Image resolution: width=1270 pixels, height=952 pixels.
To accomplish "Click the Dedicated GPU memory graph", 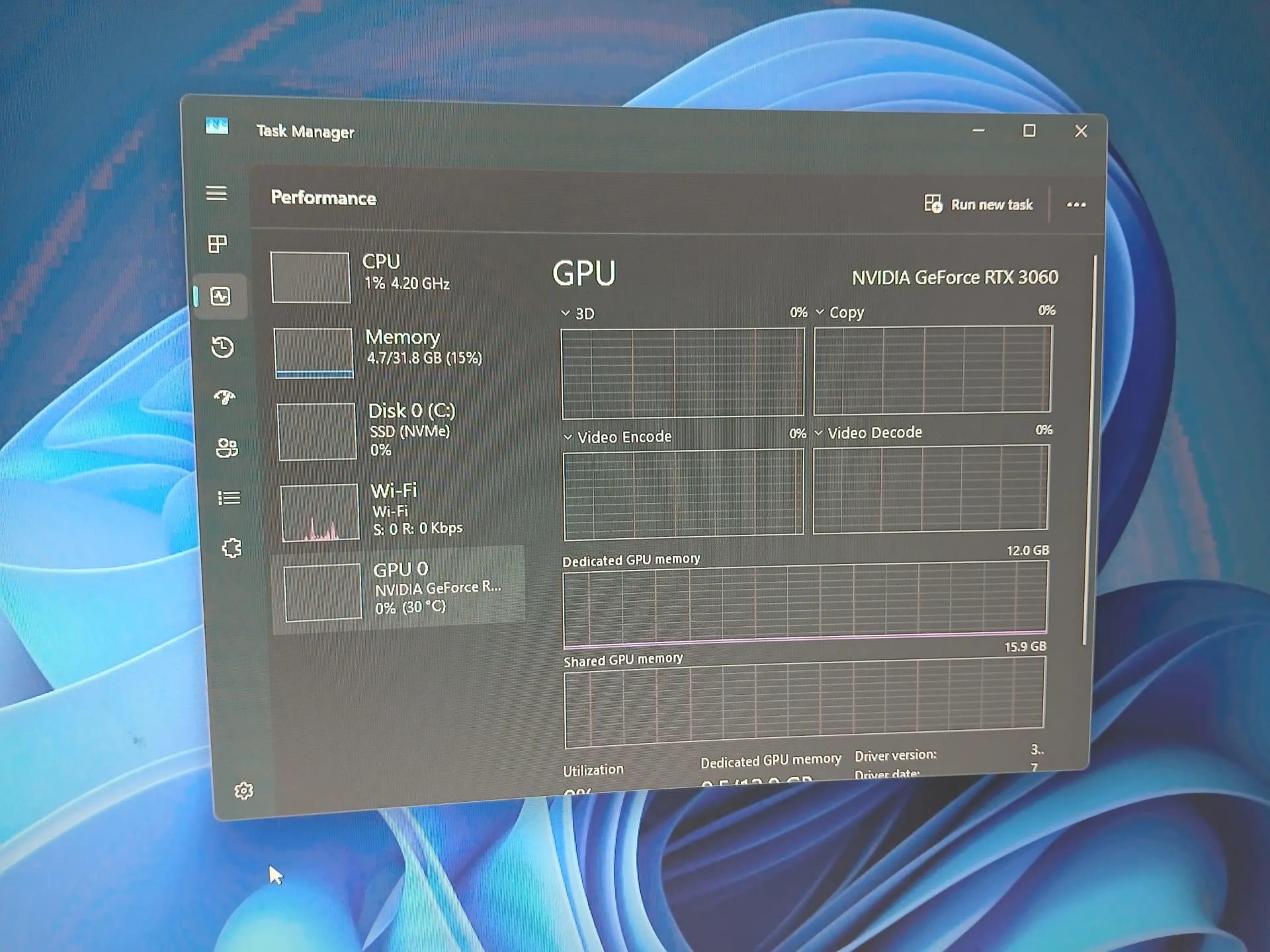I will pos(805,604).
